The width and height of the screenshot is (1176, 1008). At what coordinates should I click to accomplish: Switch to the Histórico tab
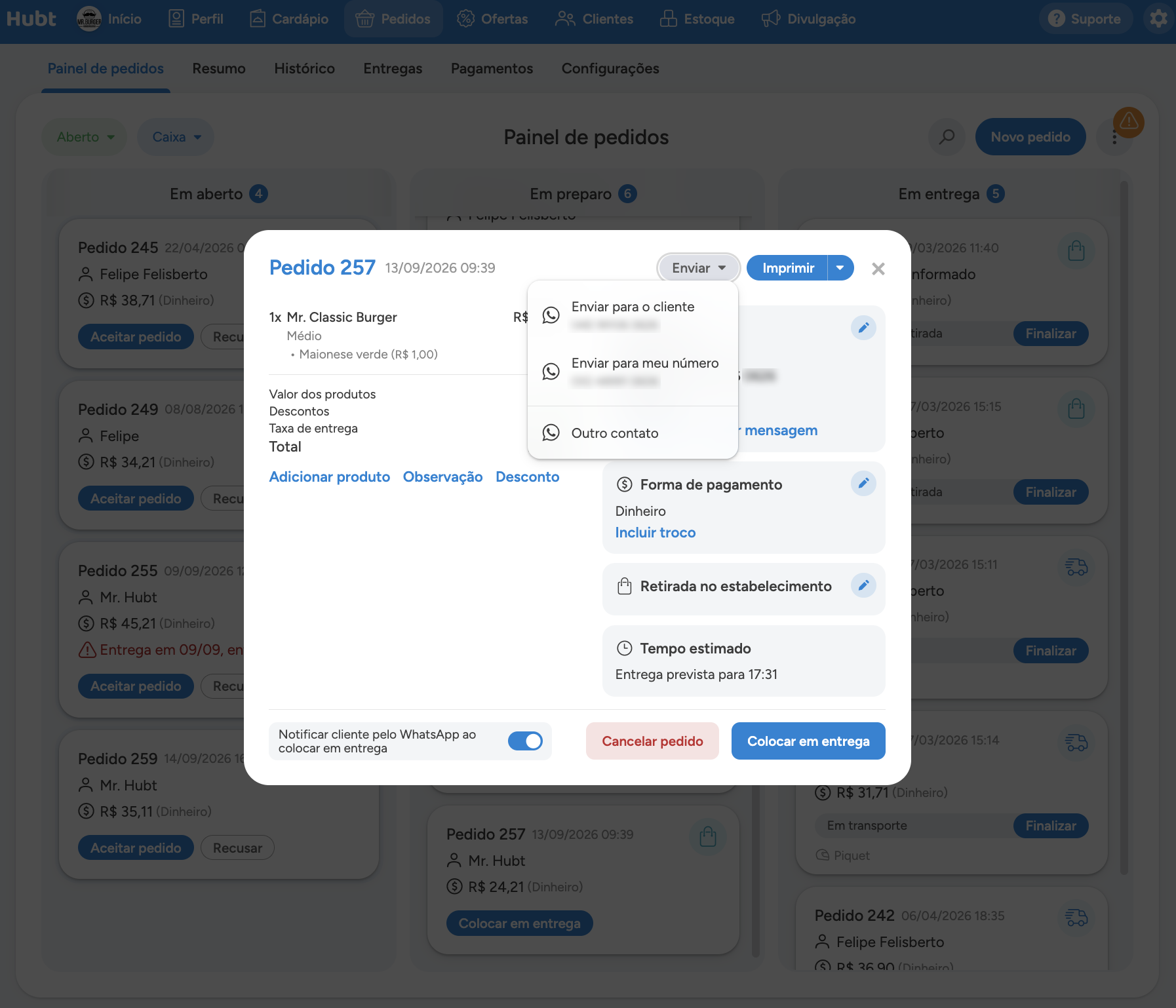(304, 68)
